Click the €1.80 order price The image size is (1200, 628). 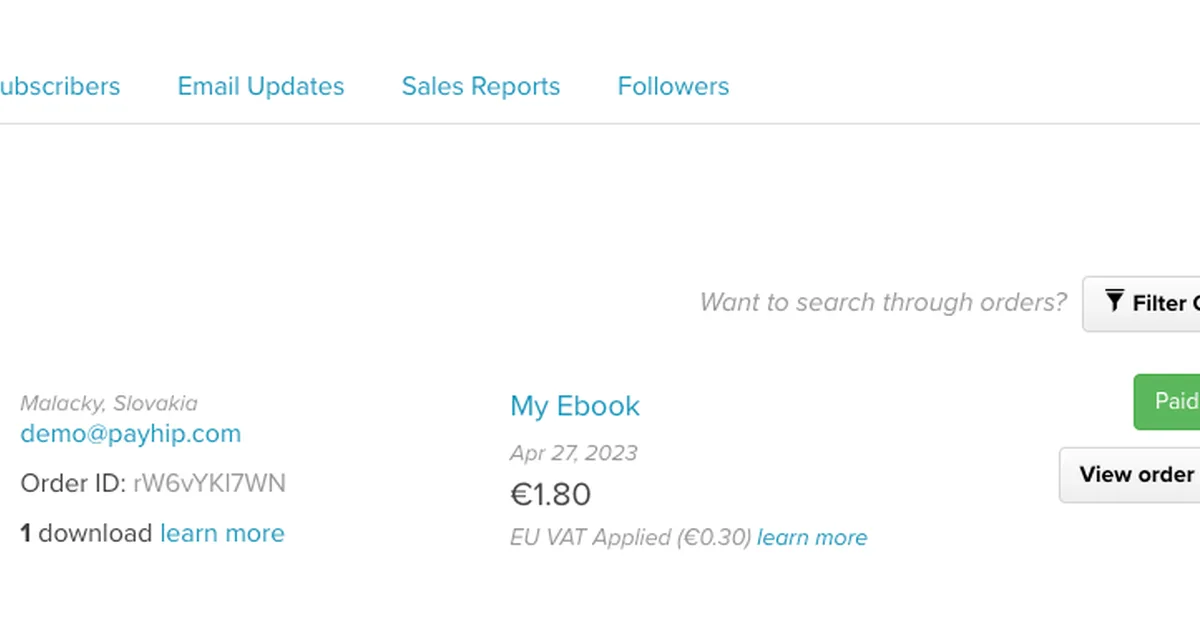(550, 495)
